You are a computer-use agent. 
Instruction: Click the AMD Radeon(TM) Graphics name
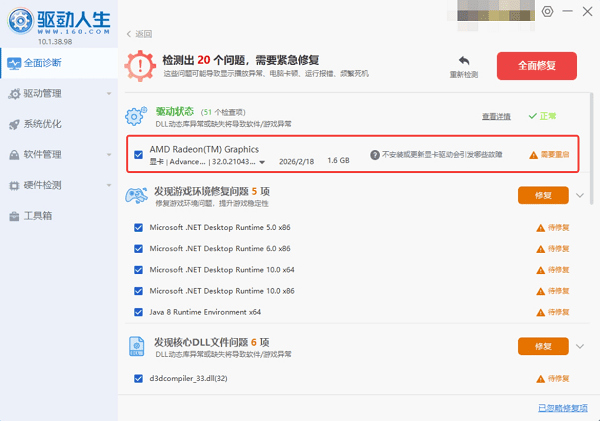click(x=204, y=149)
